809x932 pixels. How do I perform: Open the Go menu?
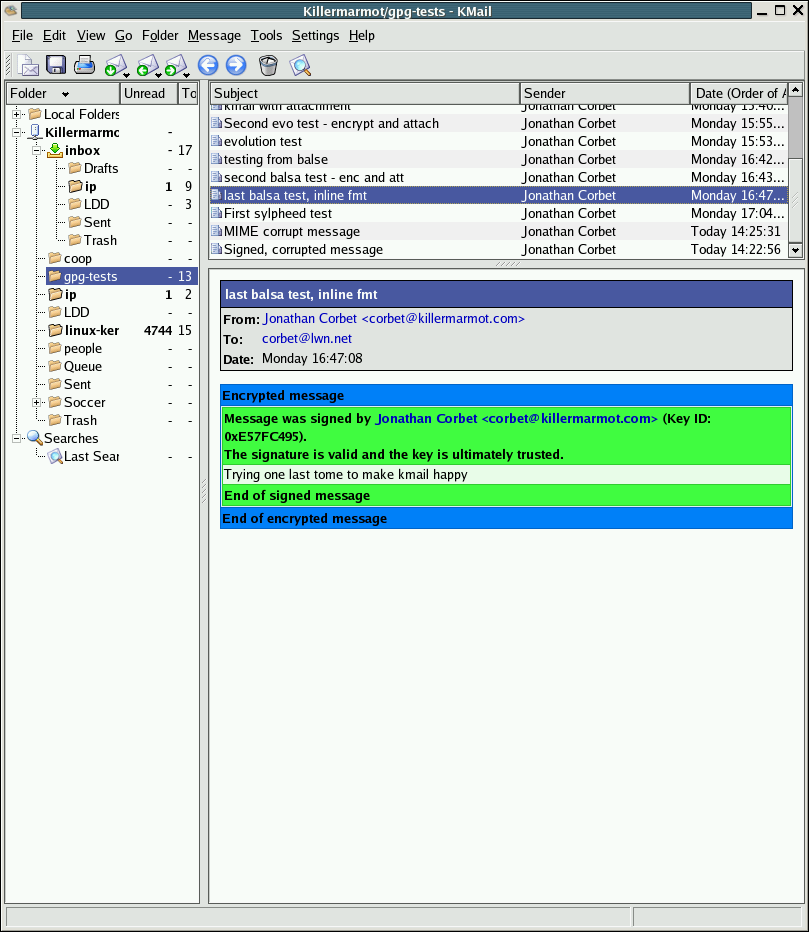pyautogui.click(x=124, y=36)
